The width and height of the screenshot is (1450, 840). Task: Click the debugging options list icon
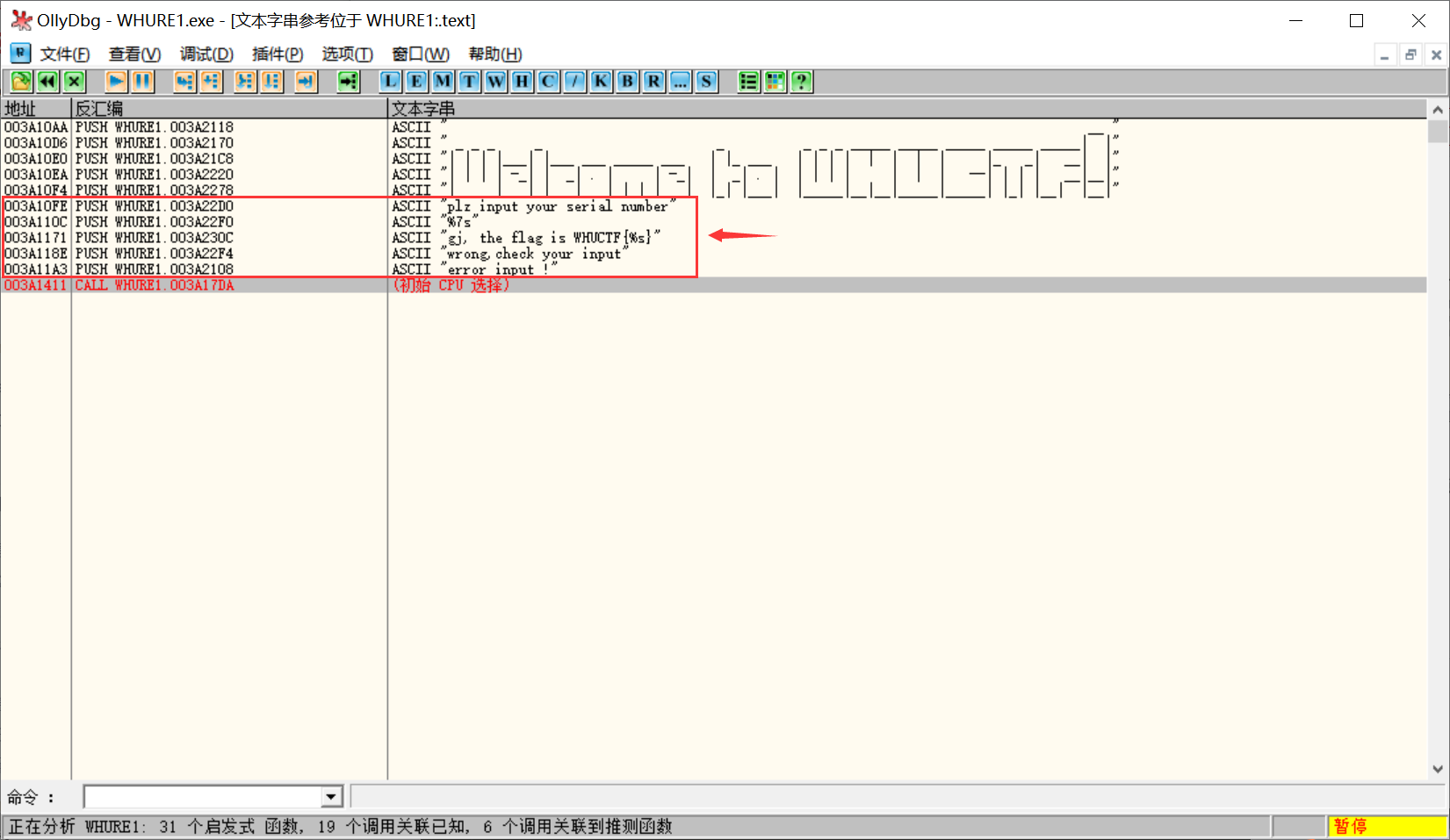pos(748,82)
